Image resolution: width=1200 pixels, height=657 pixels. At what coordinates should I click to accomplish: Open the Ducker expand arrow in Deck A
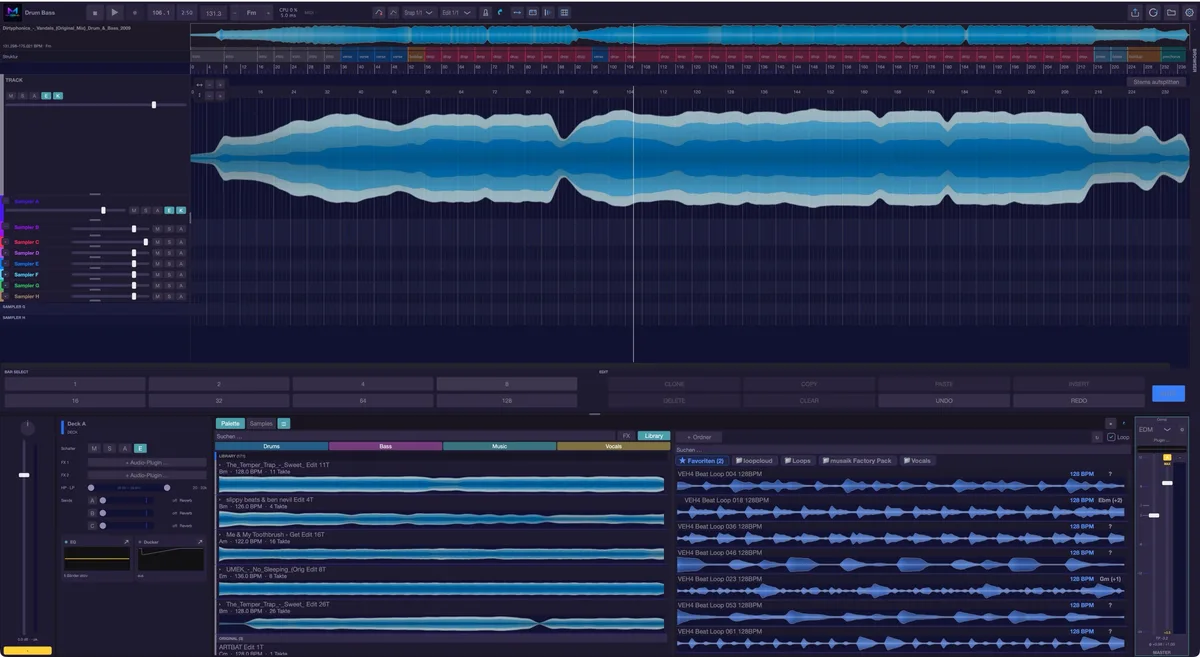[x=199, y=541]
